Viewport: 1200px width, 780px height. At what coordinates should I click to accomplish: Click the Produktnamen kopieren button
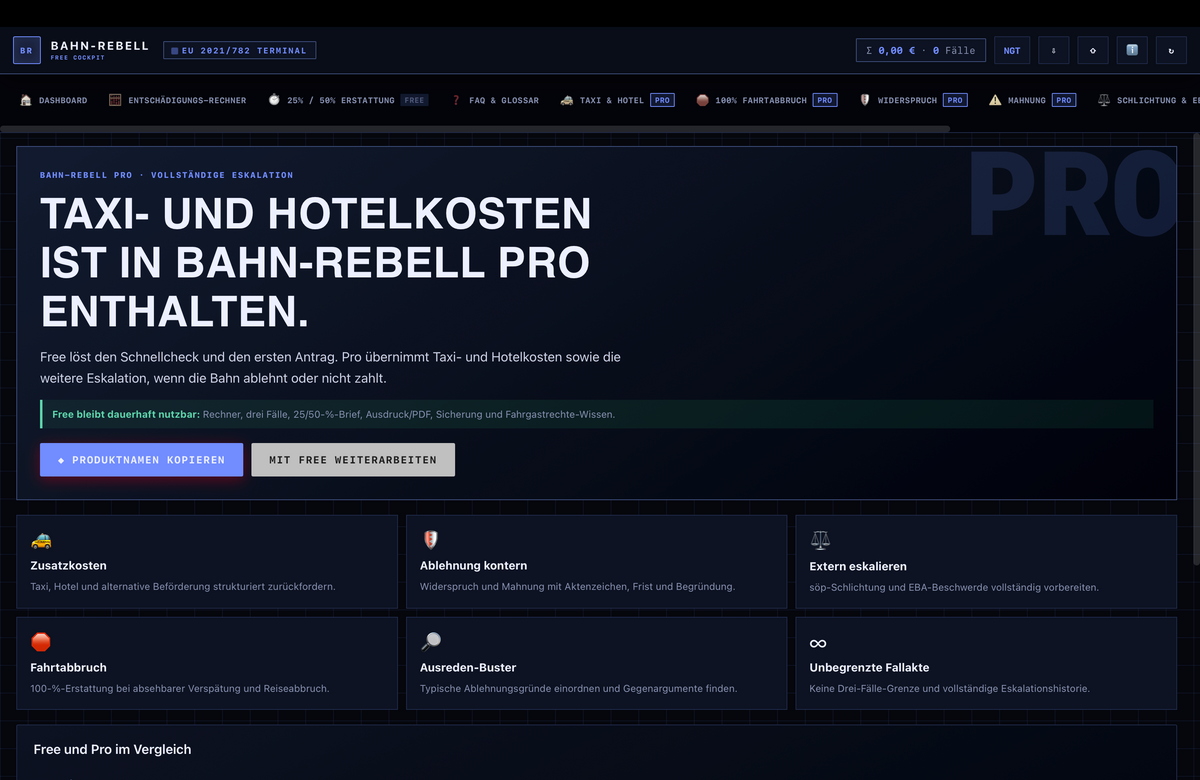[141, 460]
